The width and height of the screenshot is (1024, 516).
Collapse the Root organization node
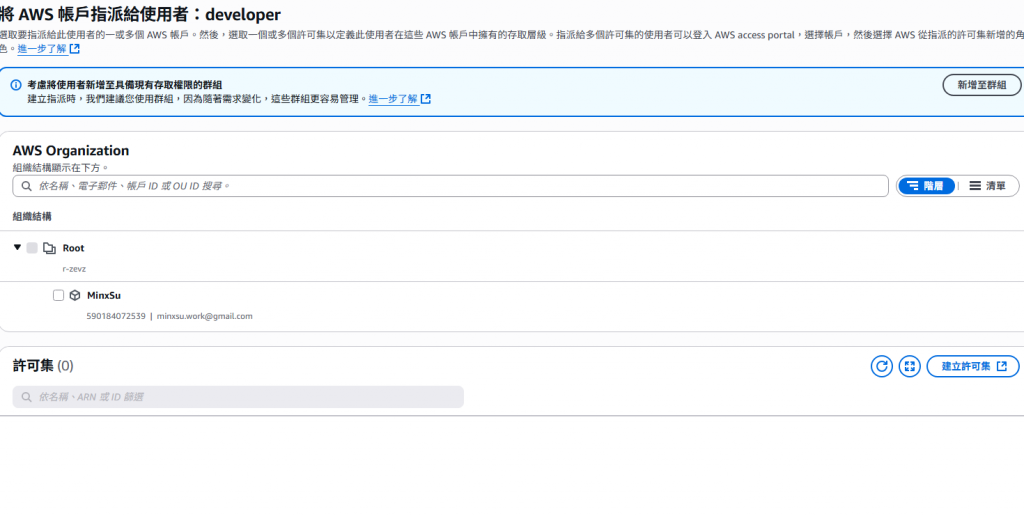[x=18, y=248]
